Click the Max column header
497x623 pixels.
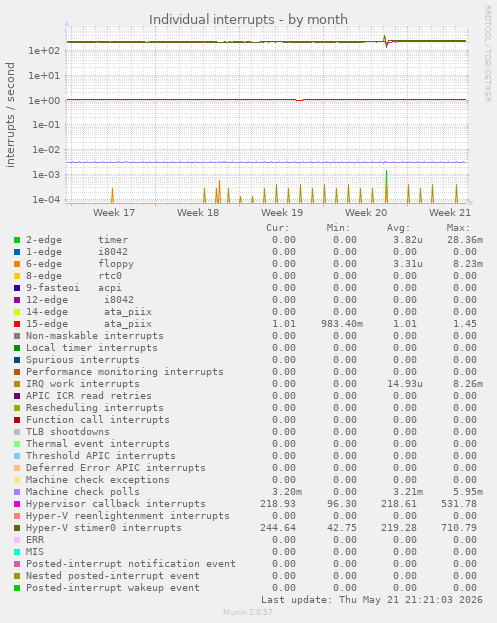(x=458, y=228)
